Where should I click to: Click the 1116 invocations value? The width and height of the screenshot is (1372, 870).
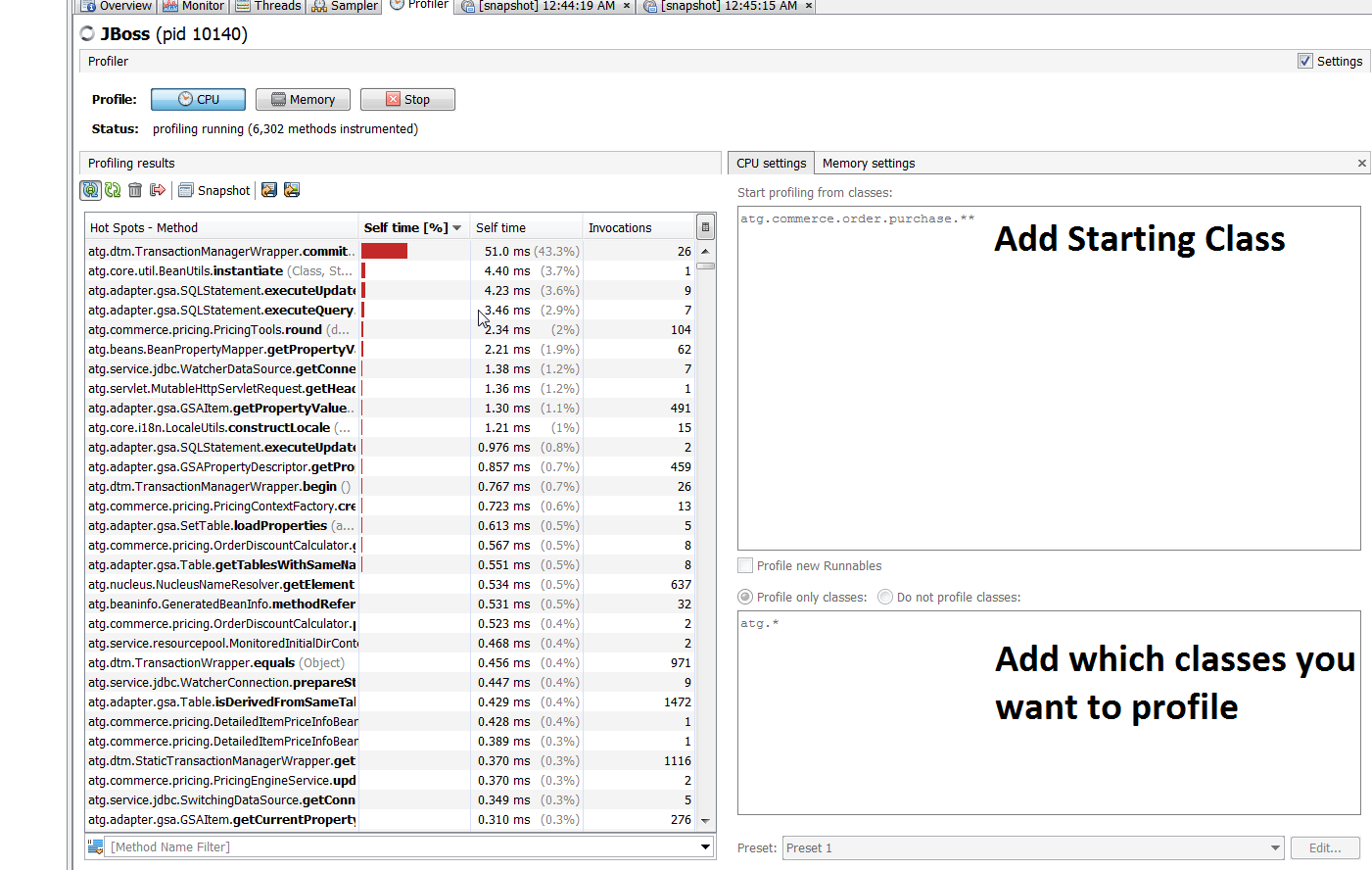[x=677, y=760]
